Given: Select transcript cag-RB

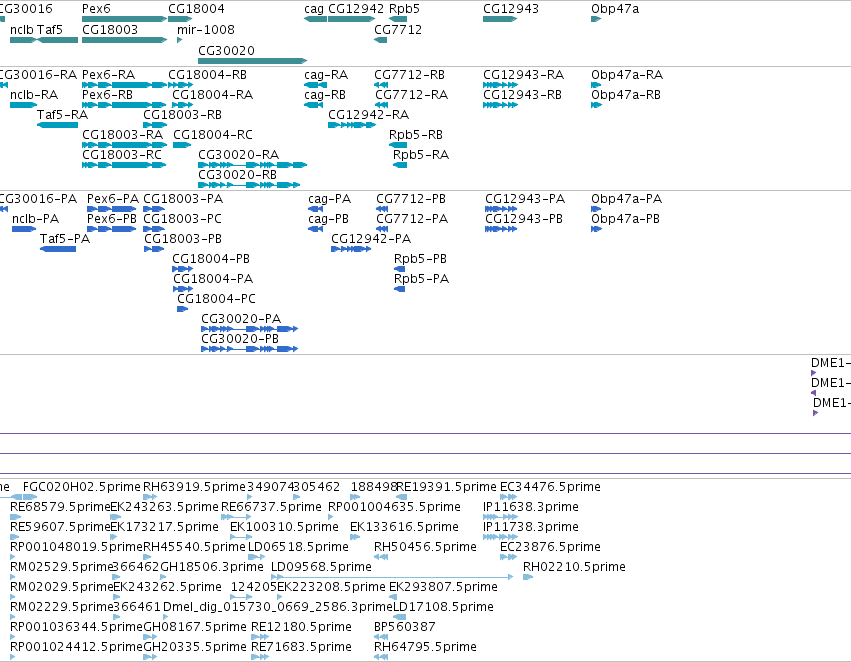Looking at the screenshot, I should click(x=314, y=105).
